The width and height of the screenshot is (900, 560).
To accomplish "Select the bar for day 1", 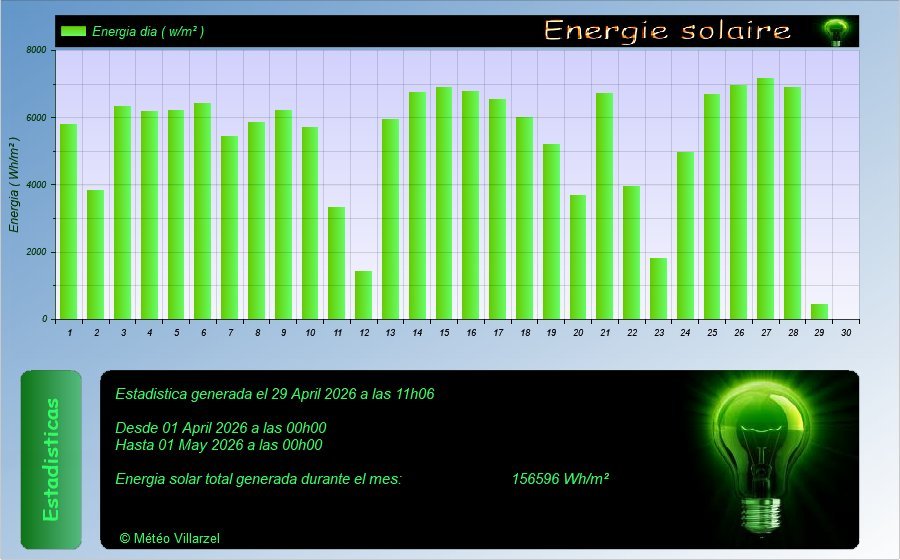I will coord(68,221).
